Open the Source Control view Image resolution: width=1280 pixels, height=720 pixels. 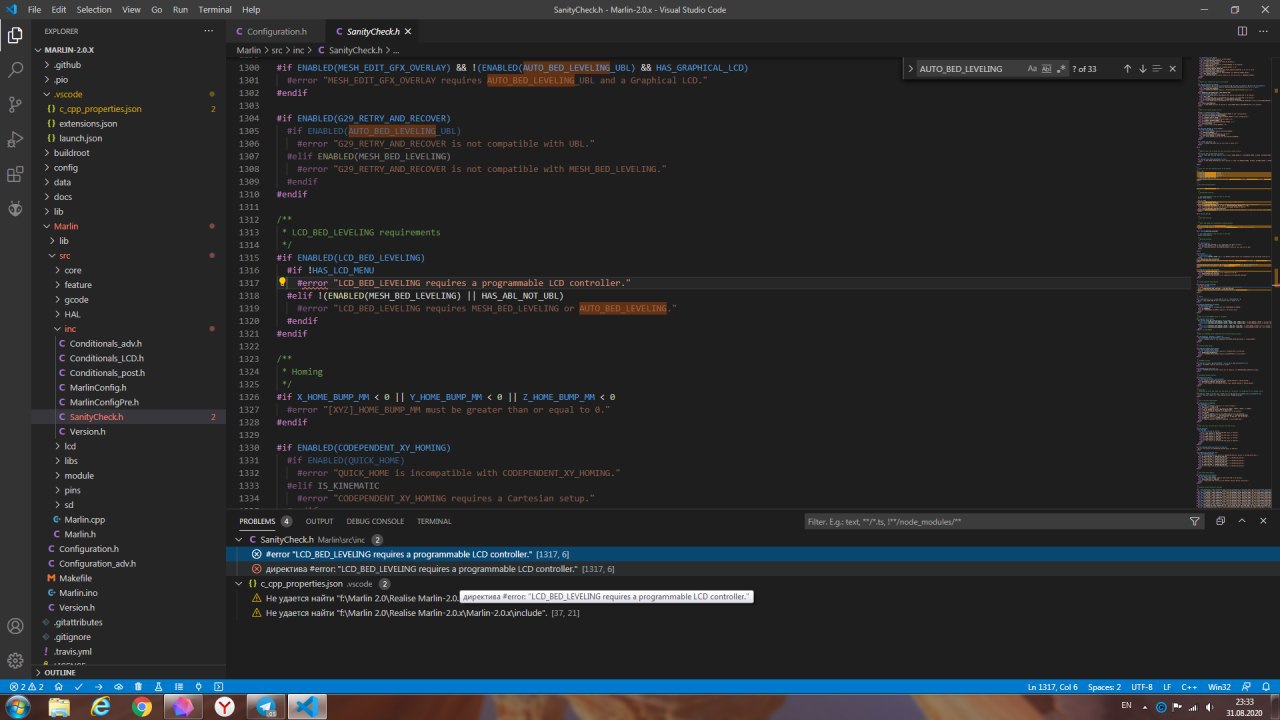pos(15,104)
